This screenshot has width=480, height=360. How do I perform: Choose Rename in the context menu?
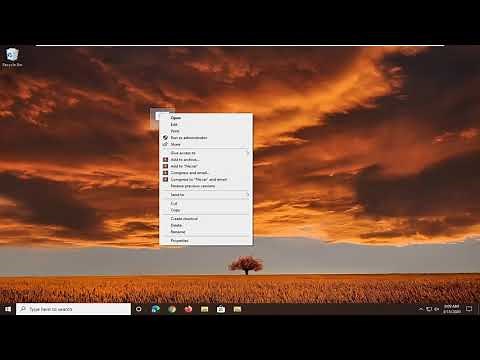click(x=206, y=232)
